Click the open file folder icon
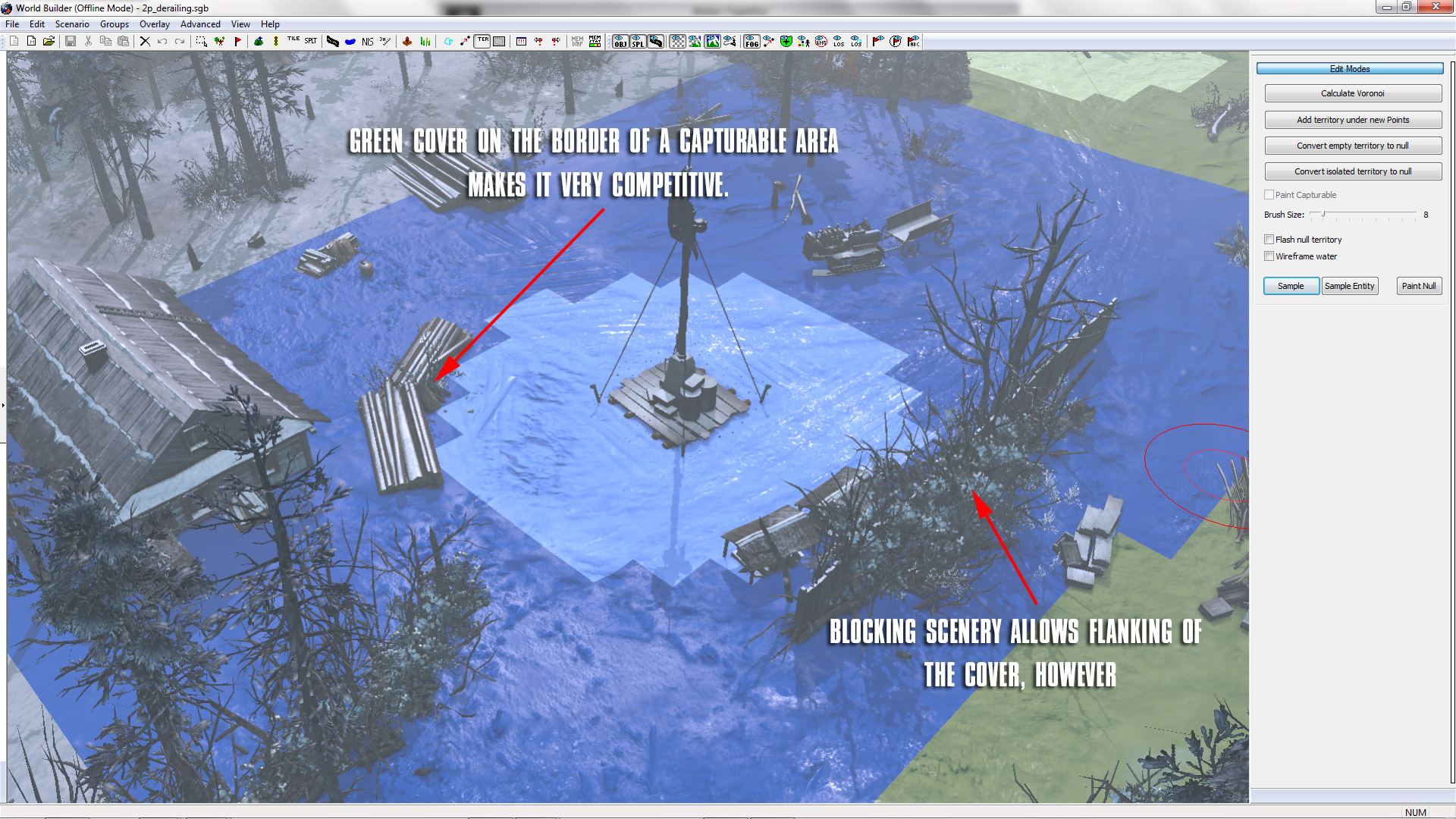Screen dimensions: 1456x819 pos(49,42)
